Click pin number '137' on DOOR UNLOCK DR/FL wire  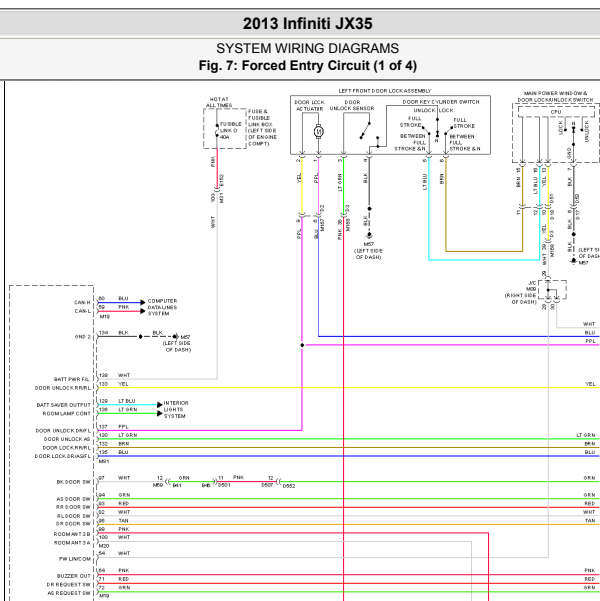click(104, 427)
